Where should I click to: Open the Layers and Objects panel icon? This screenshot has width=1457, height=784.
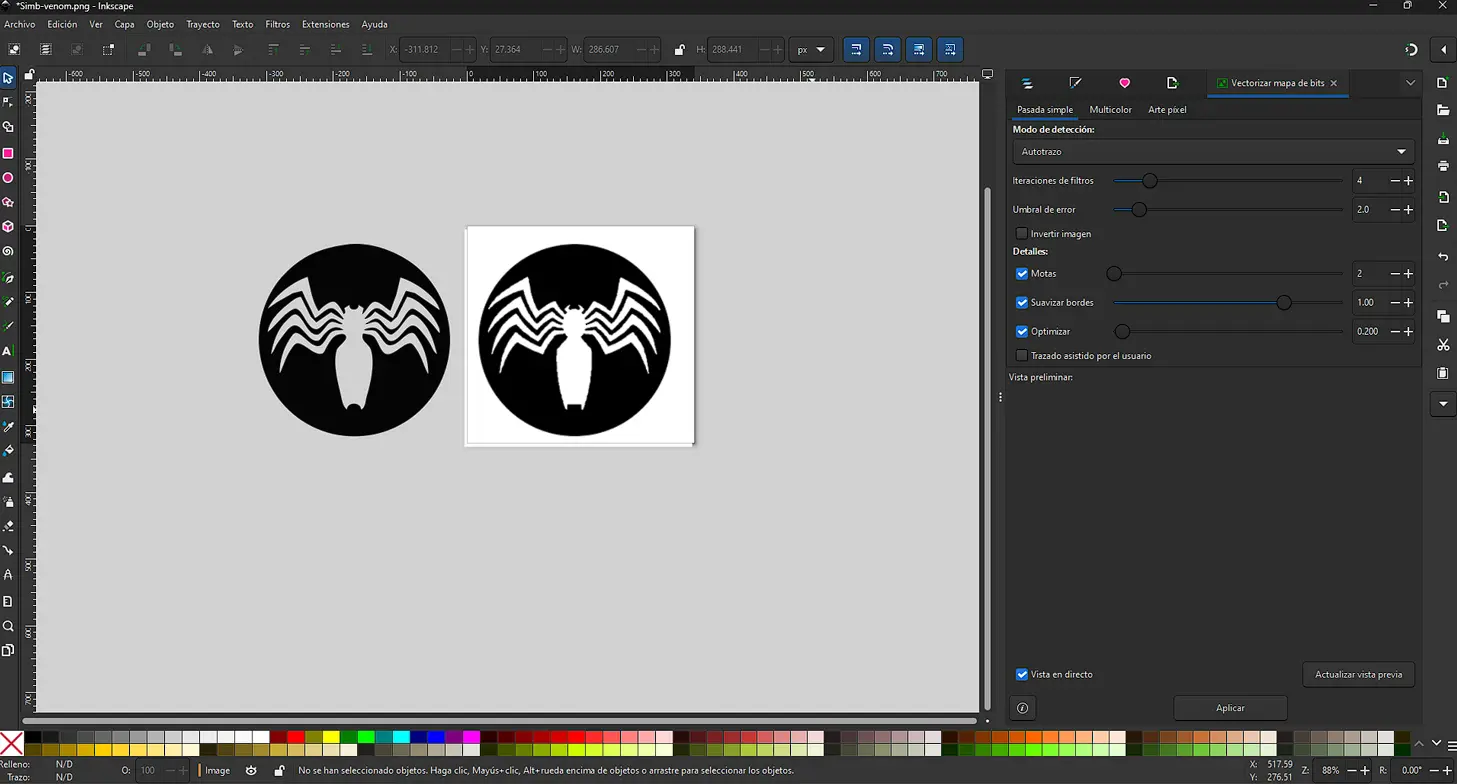(1027, 83)
